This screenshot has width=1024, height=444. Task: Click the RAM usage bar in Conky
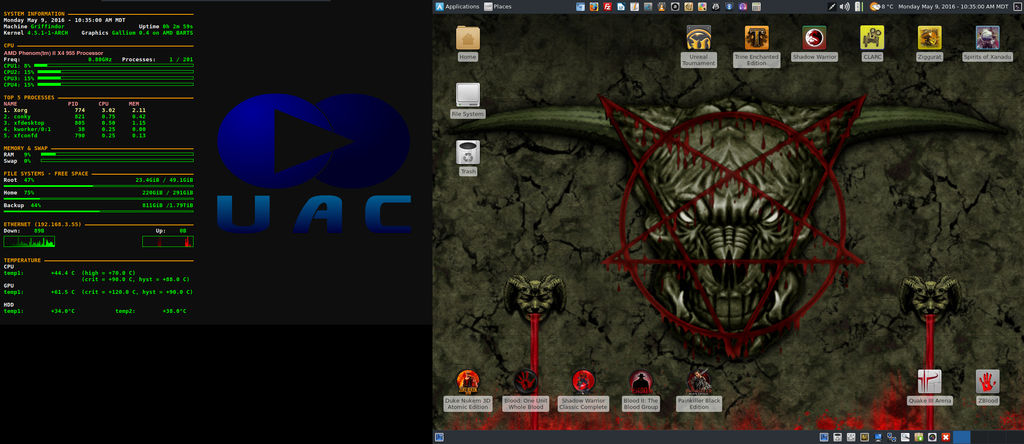[x=117, y=154]
